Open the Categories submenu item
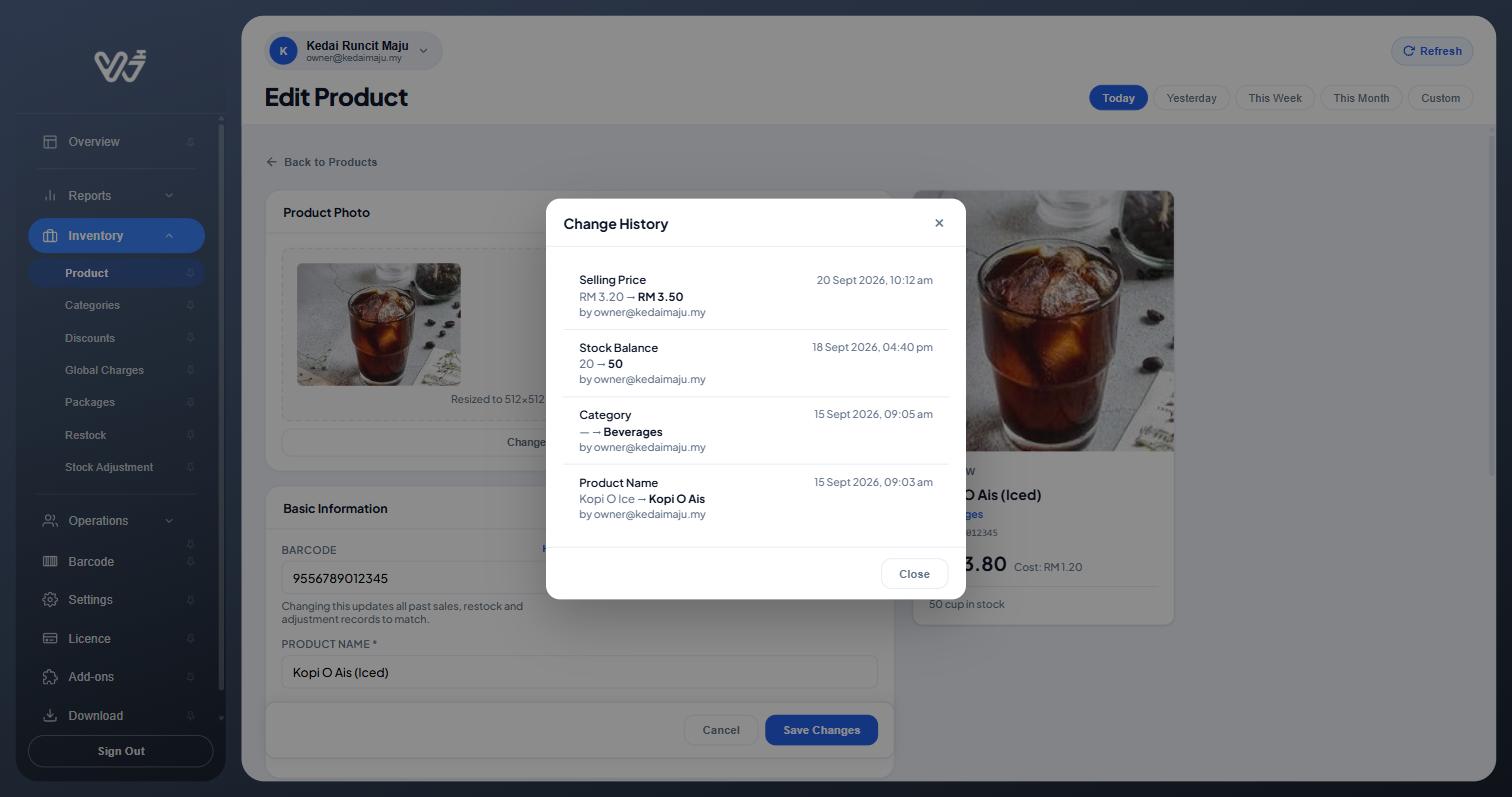The image size is (1512, 797). 92,305
